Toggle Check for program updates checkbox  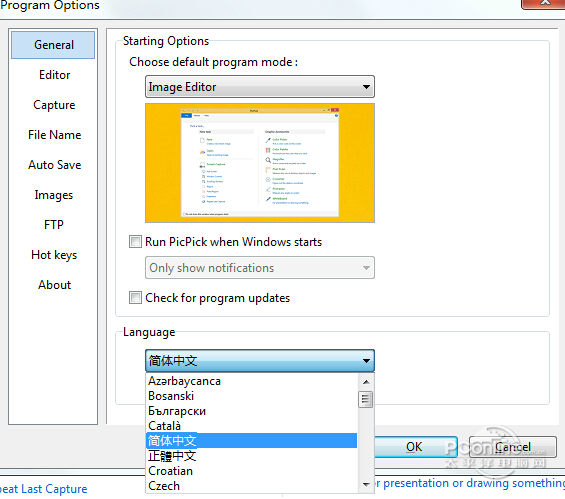[x=135, y=298]
